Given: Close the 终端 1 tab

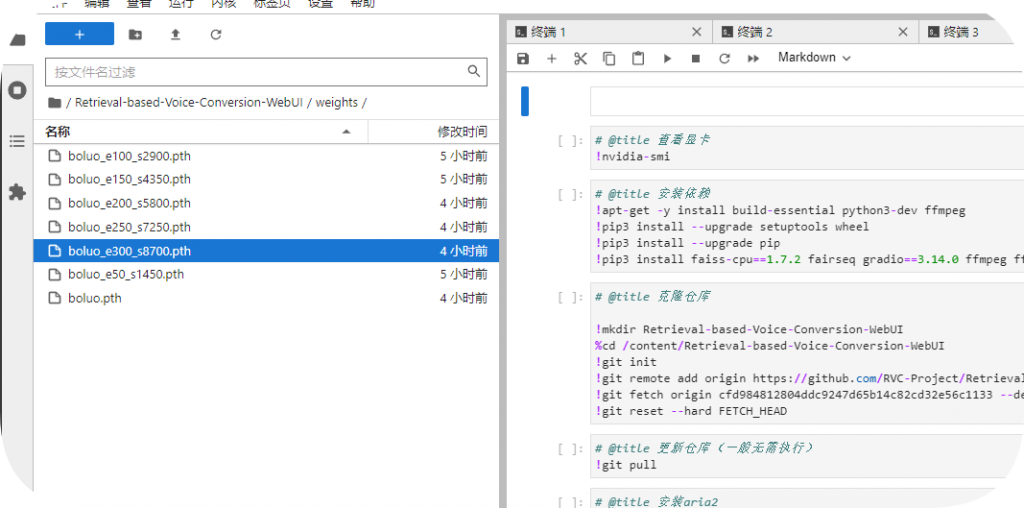Looking at the screenshot, I should tap(697, 32).
